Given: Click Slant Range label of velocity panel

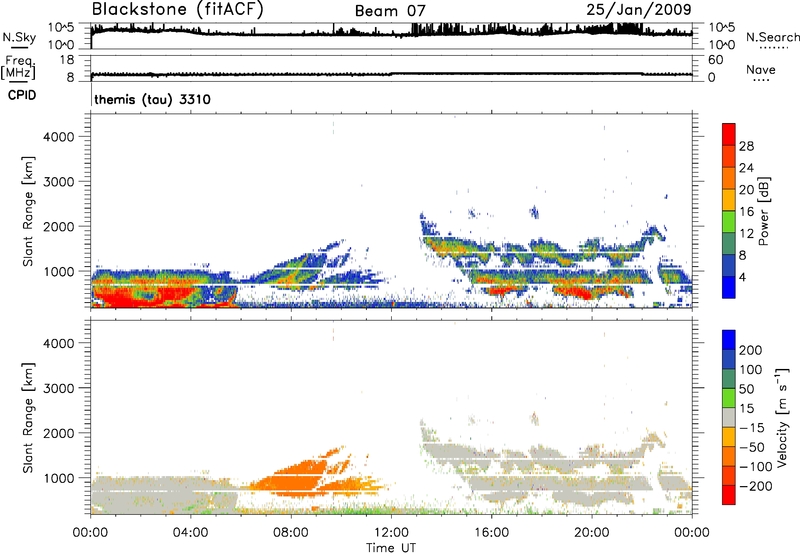Looking at the screenshot, I should [x=28, y=418].
